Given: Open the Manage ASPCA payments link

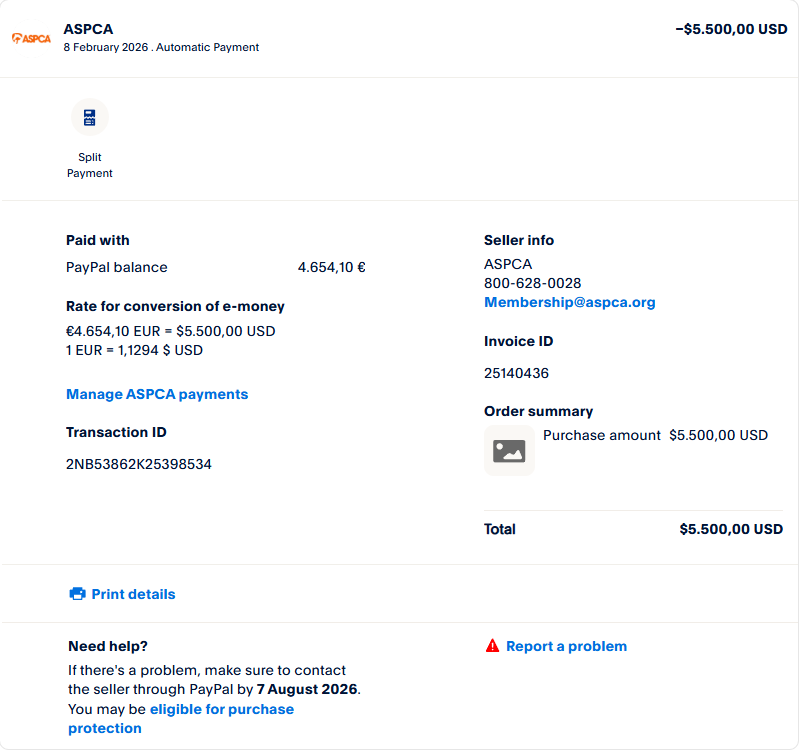Looking at the screenshot, I should point(157,394).
